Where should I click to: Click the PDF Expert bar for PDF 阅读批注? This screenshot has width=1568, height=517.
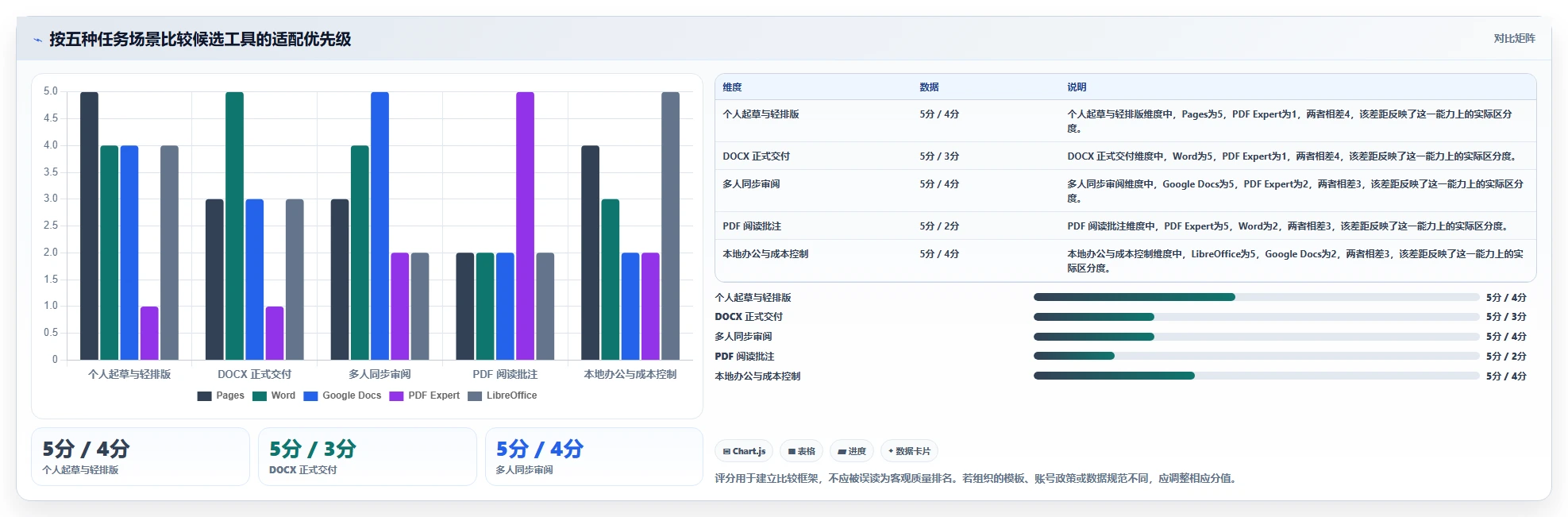tap(525, 226)
